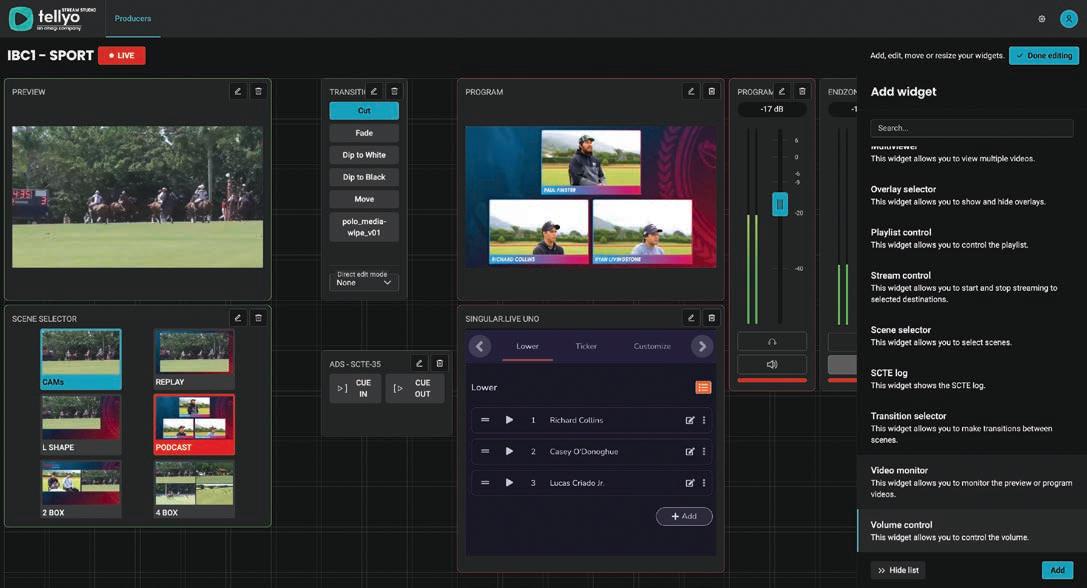Edit the Scene Selector widget pencil icon
This screenshot has width=1087, height=588.
tap(238, 318)
